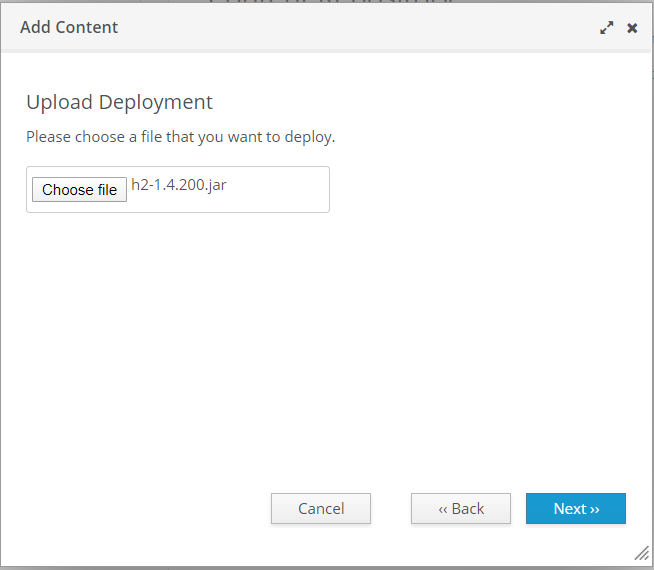Close the Add Content dialog
This screenshot has height=570, width=654.
632,28
